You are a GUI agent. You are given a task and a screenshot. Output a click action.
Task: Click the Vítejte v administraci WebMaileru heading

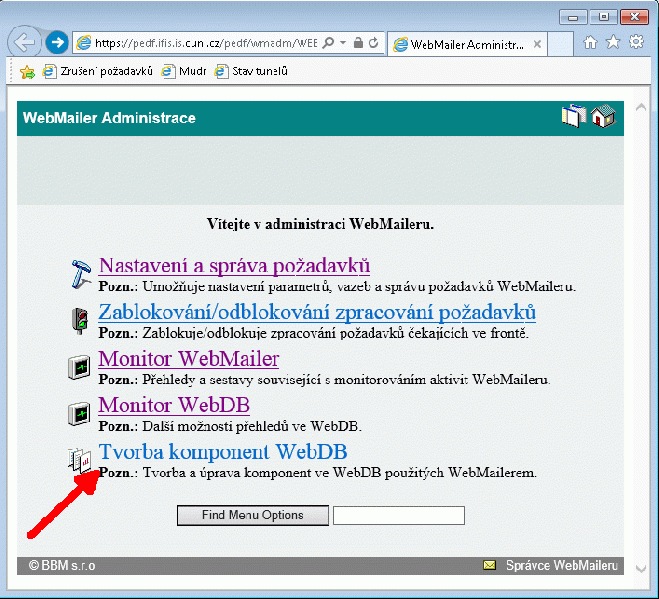(x=320, y=224)
